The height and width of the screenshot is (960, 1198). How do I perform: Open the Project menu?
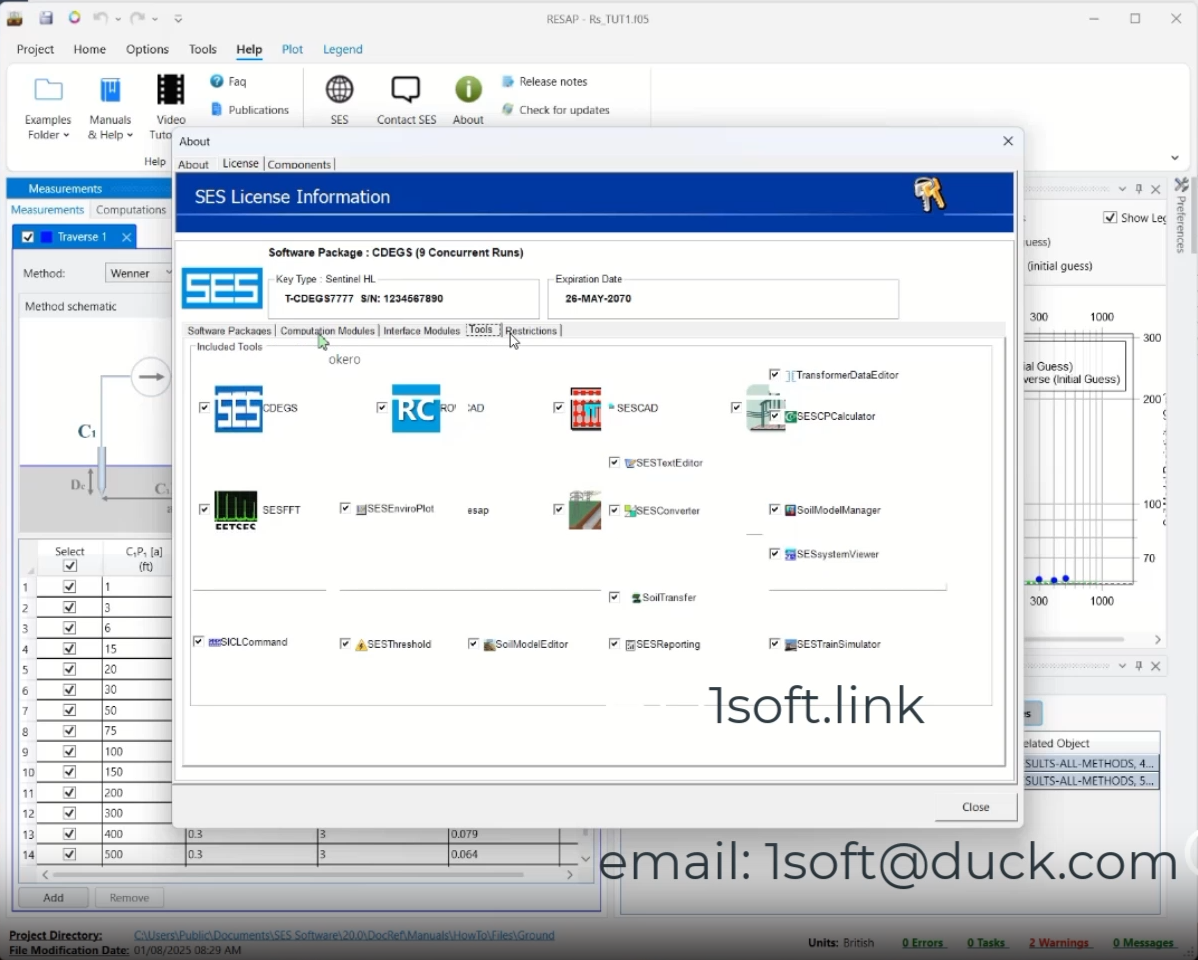(x=35, y=49)
